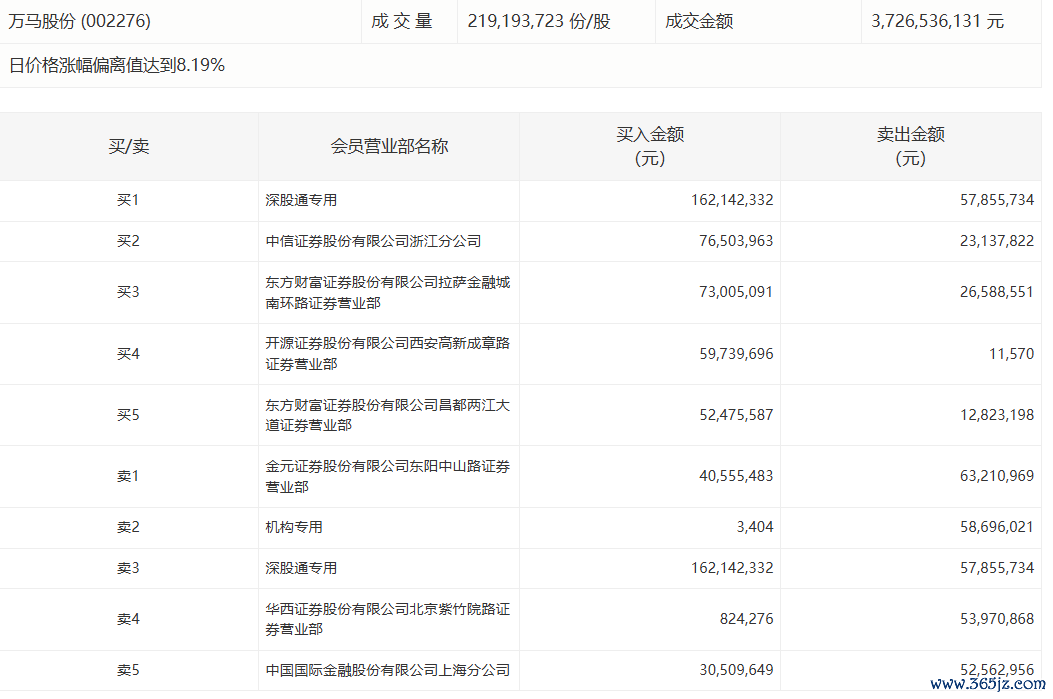Click 中信证券股份有限公司浙江分公司 branch name

(x=373, y=241)
